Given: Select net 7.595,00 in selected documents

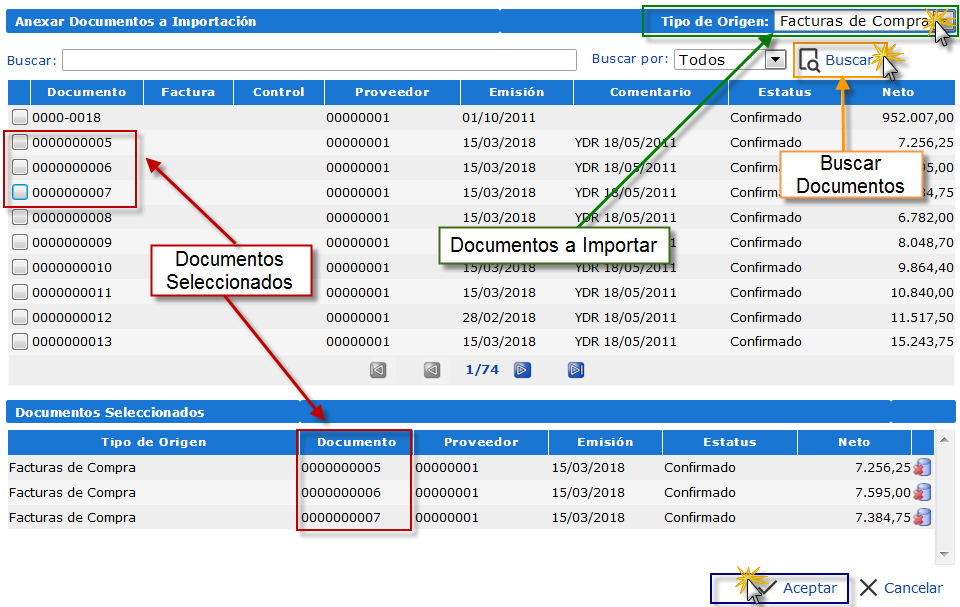Looking at the screenshot, I should pyautogui.click(x=883, y=492).
